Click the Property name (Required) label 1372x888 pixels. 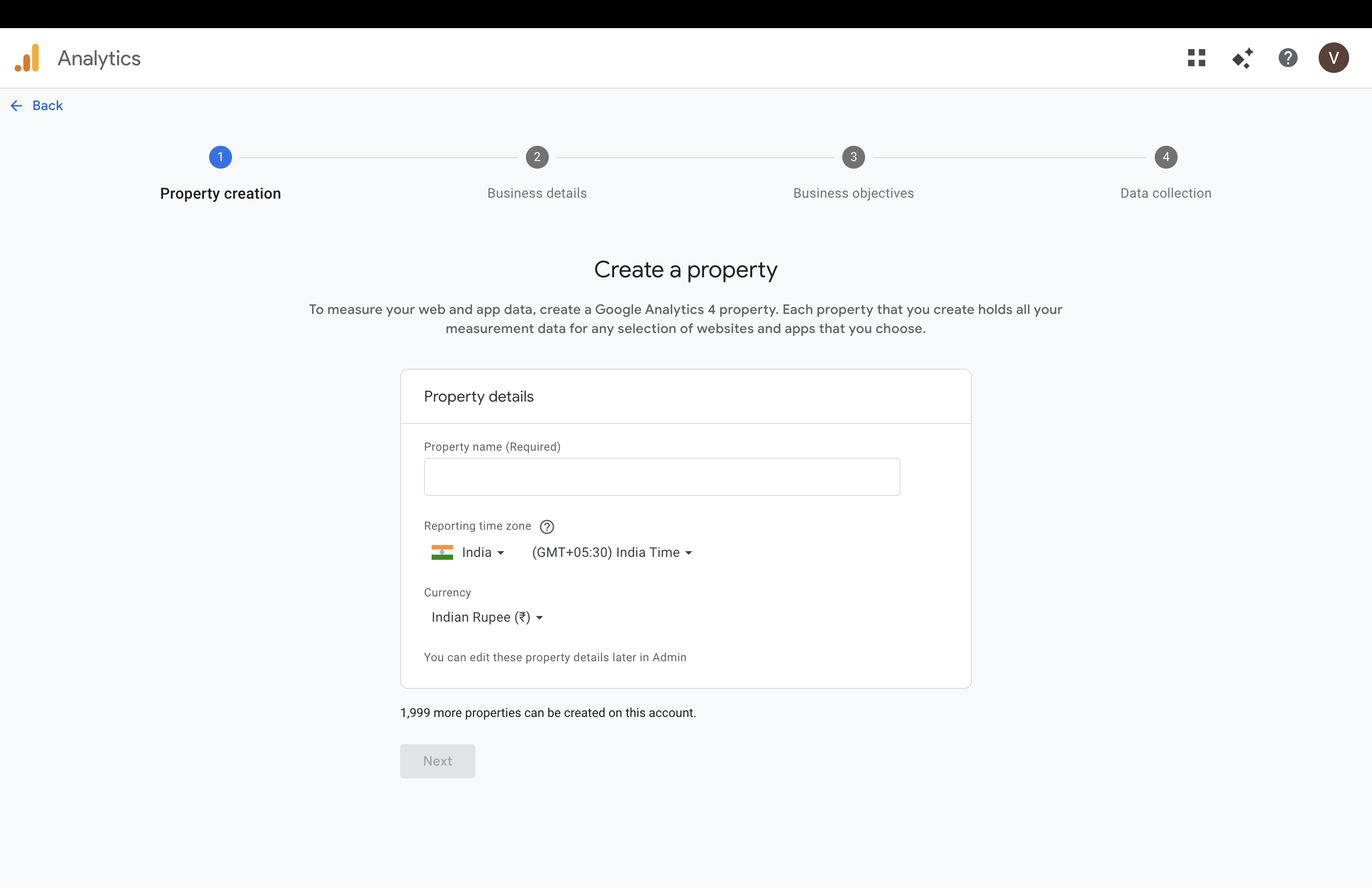point(492,447)
